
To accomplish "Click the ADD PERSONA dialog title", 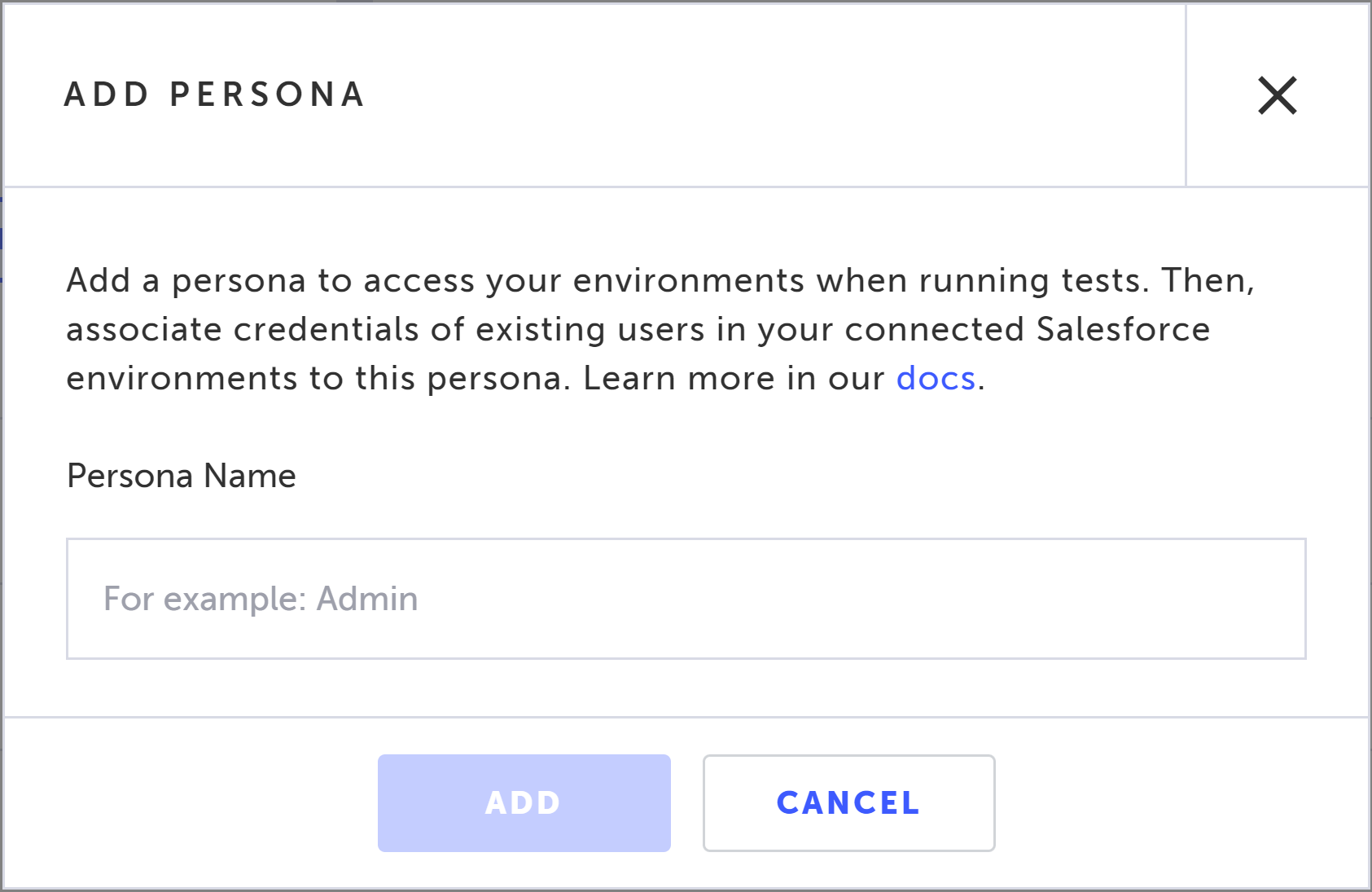I will click(x=214, y=94).
